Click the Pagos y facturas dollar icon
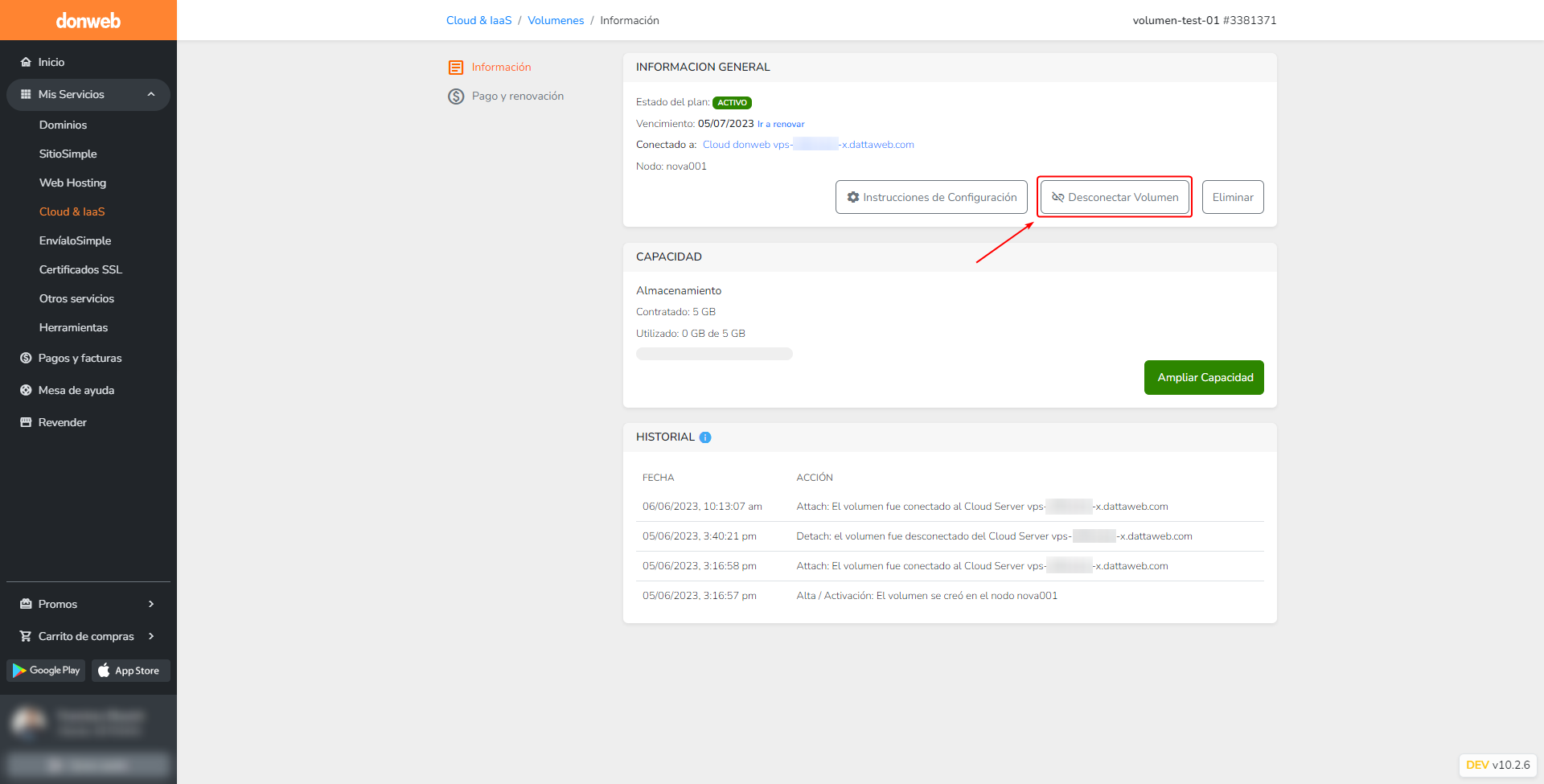Image resolution: width=1544 pixels, height=784 pixels. [26, 358]
